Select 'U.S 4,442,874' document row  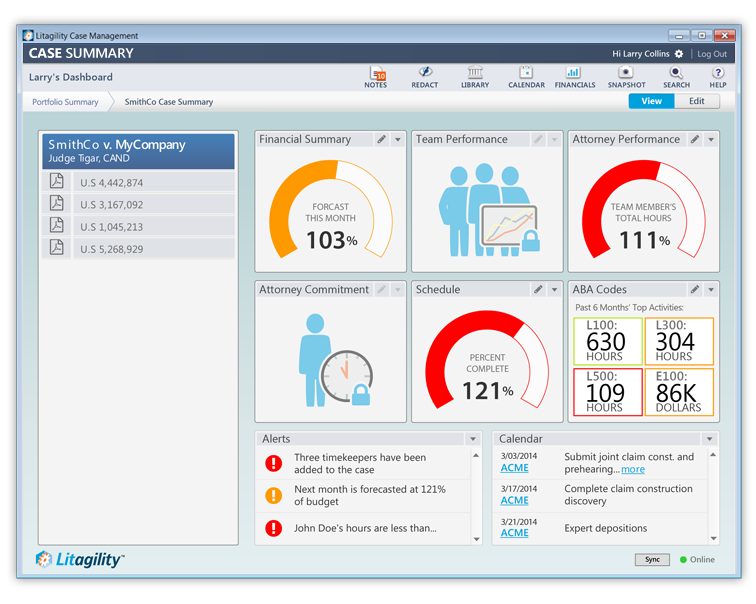(154, 182)
